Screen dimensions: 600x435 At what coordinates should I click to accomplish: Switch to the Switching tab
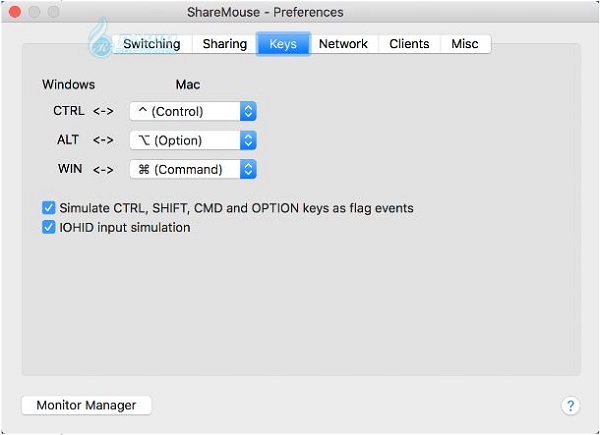click(152, 44)
